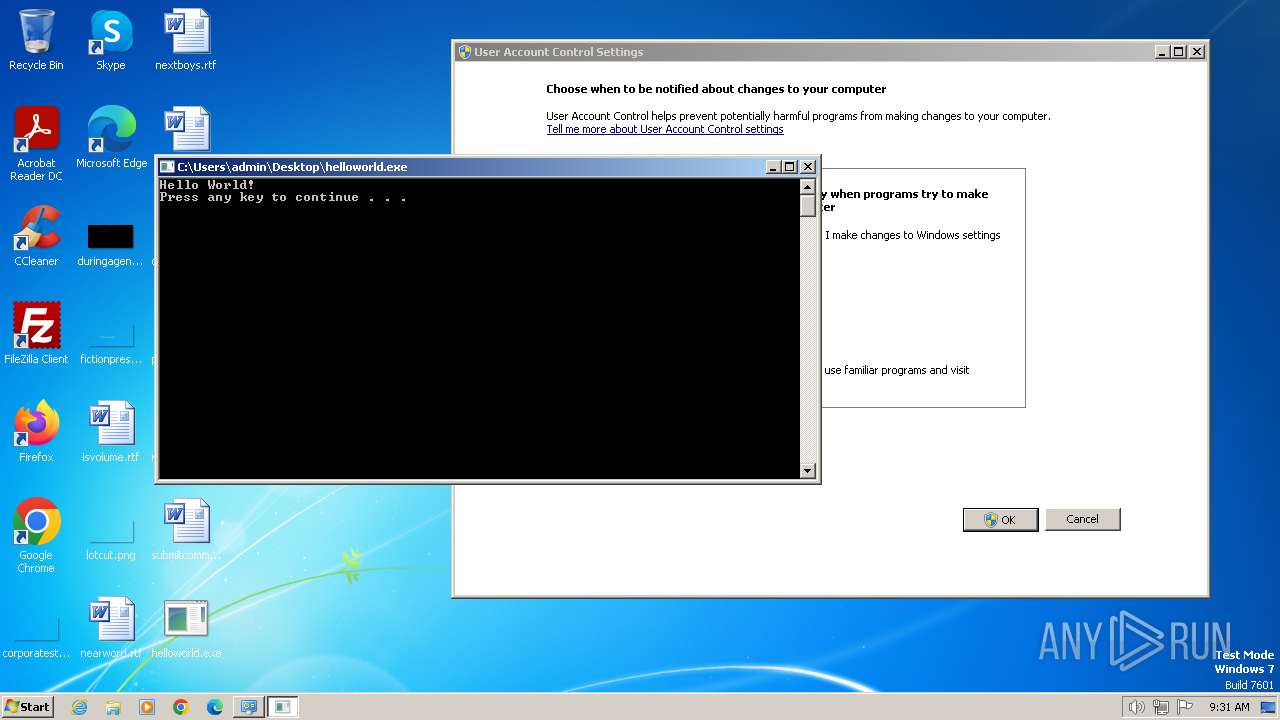Click console scrollbar down arrow
The image size is (1280, 720).
click(808, 471)
